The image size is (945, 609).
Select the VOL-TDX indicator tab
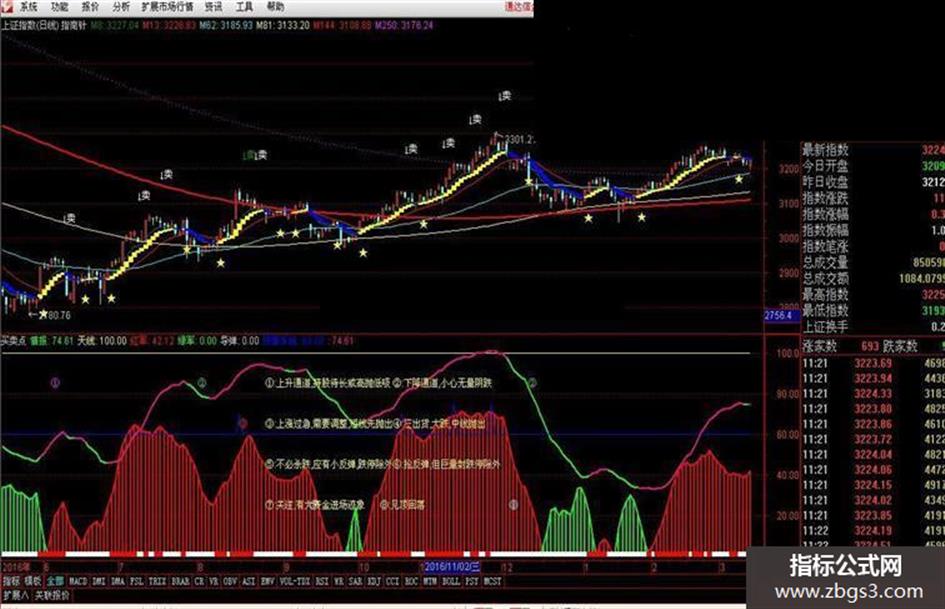[295, 581]
